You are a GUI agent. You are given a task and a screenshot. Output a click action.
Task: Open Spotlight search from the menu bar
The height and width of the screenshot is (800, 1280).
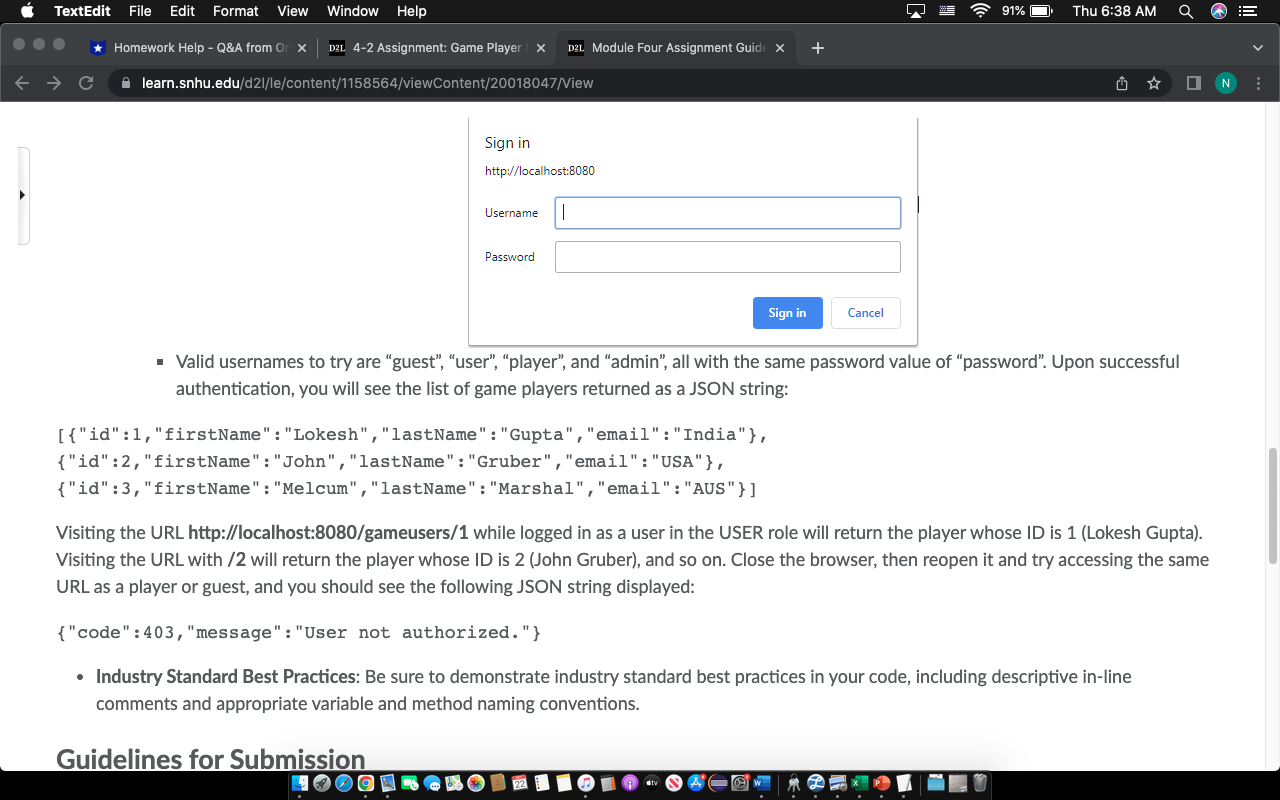1185,11
